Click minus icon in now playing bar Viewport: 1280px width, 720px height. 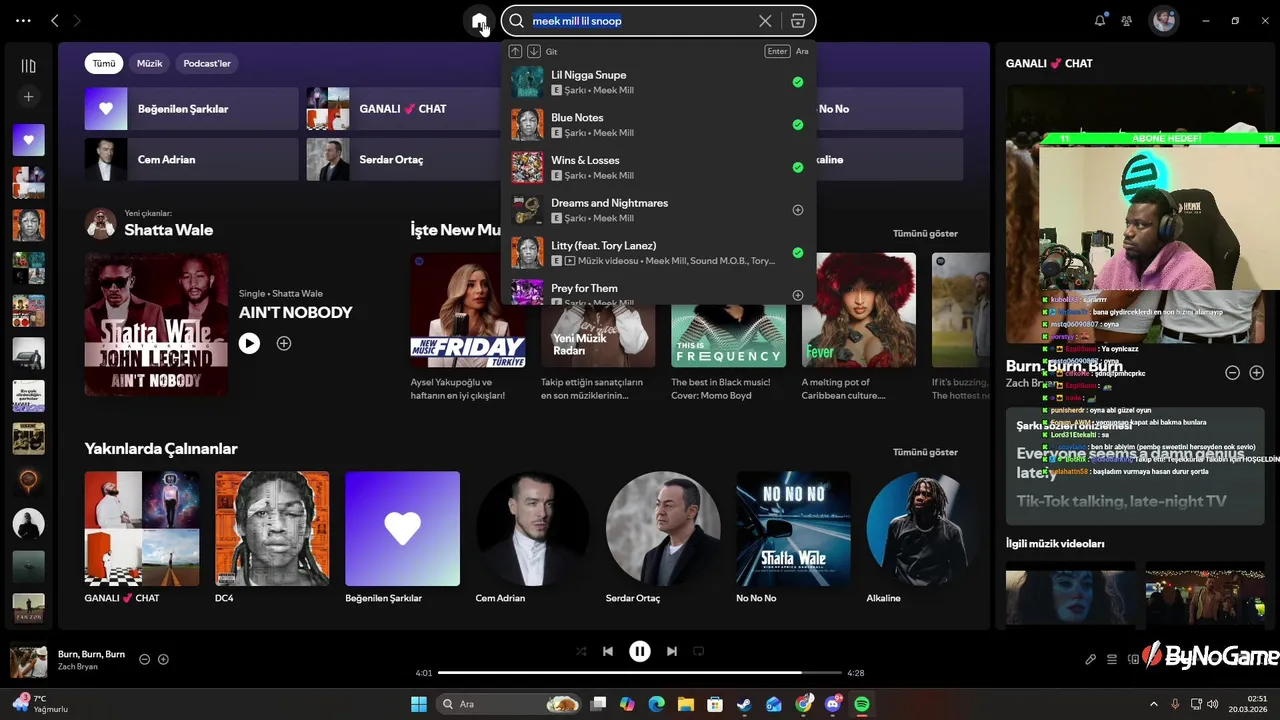[x=144, y=659]
